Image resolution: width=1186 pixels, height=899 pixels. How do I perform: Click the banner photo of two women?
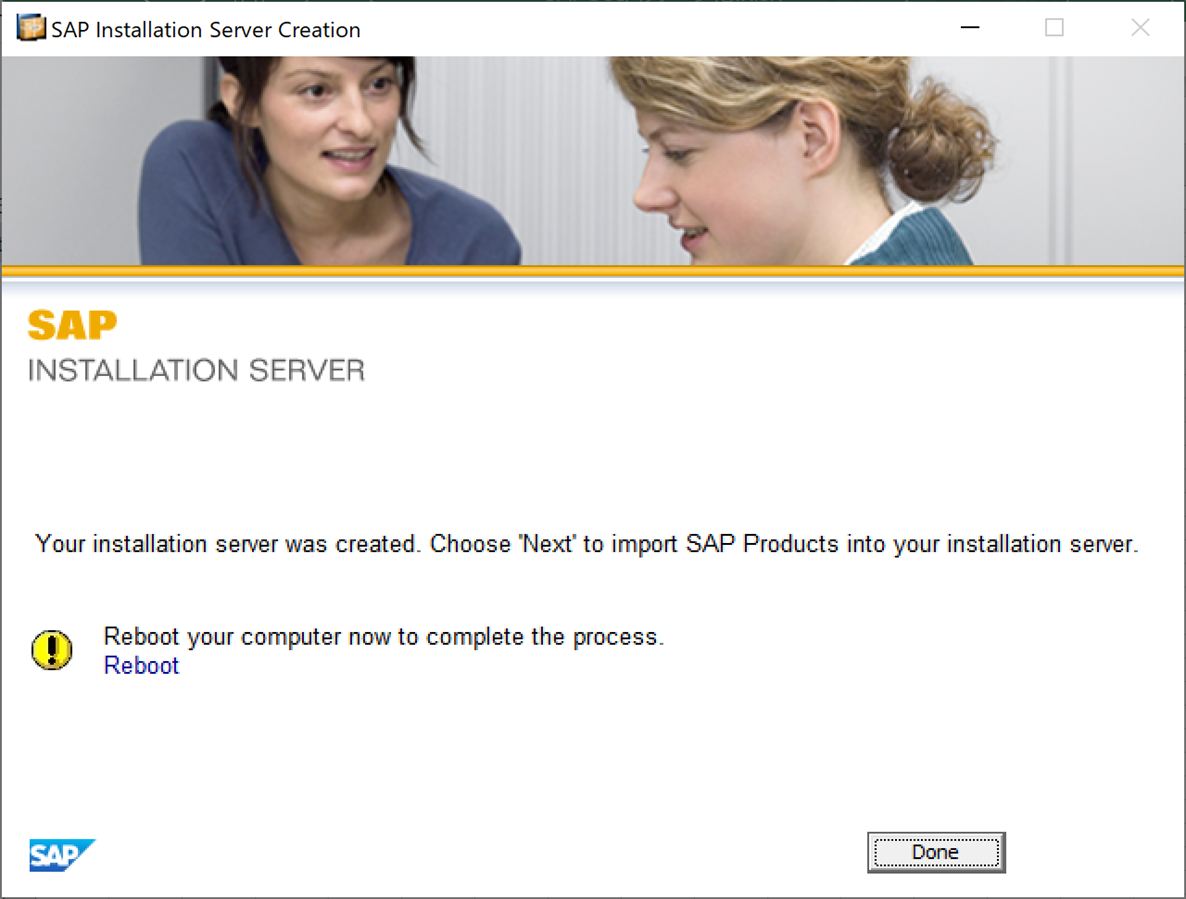[593, 160]
